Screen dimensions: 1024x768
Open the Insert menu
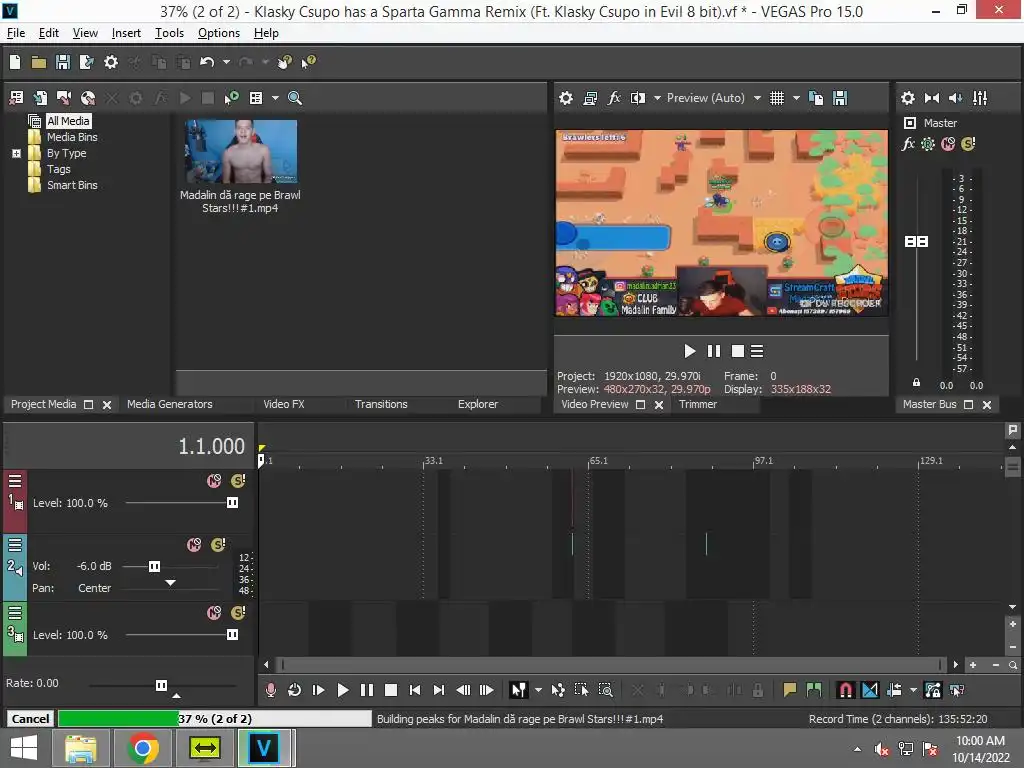(x=126, y=33)
